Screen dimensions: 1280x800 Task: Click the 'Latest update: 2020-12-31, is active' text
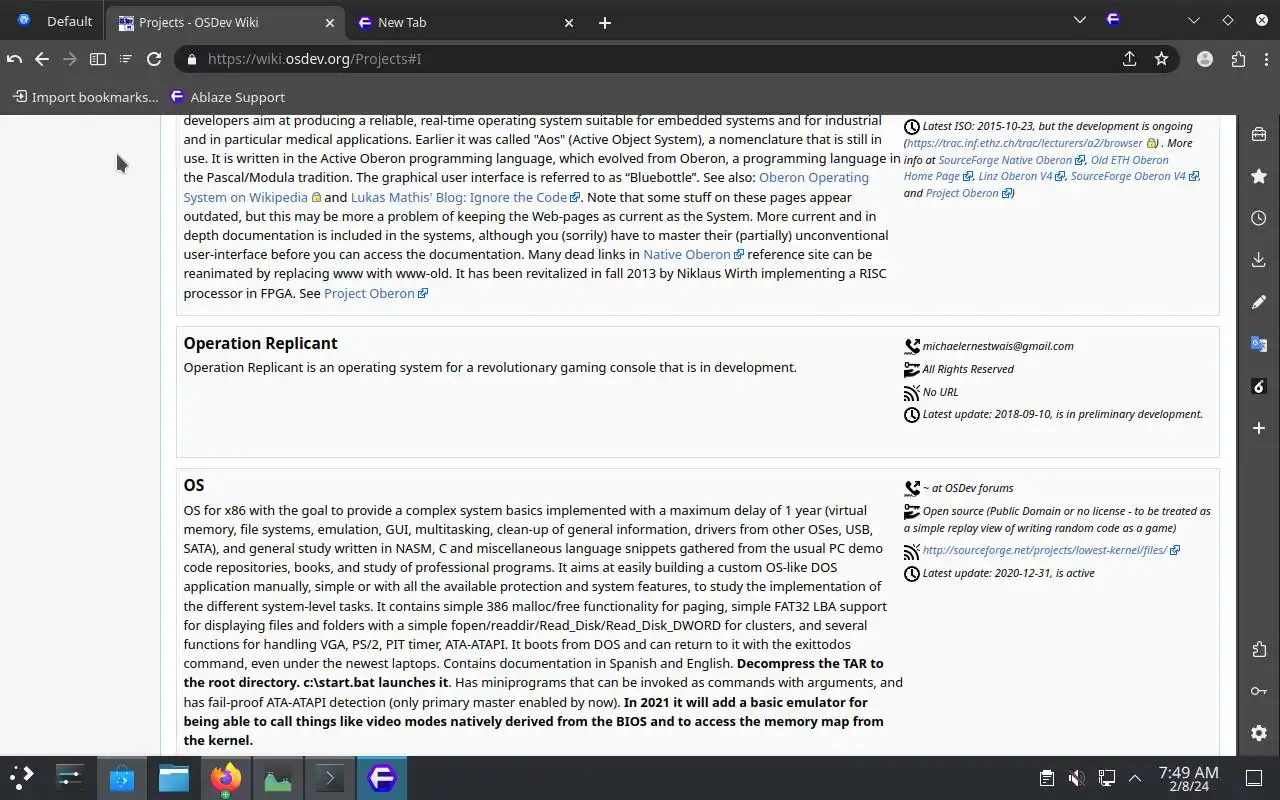pyautogui.click(x=1008, y=573)
